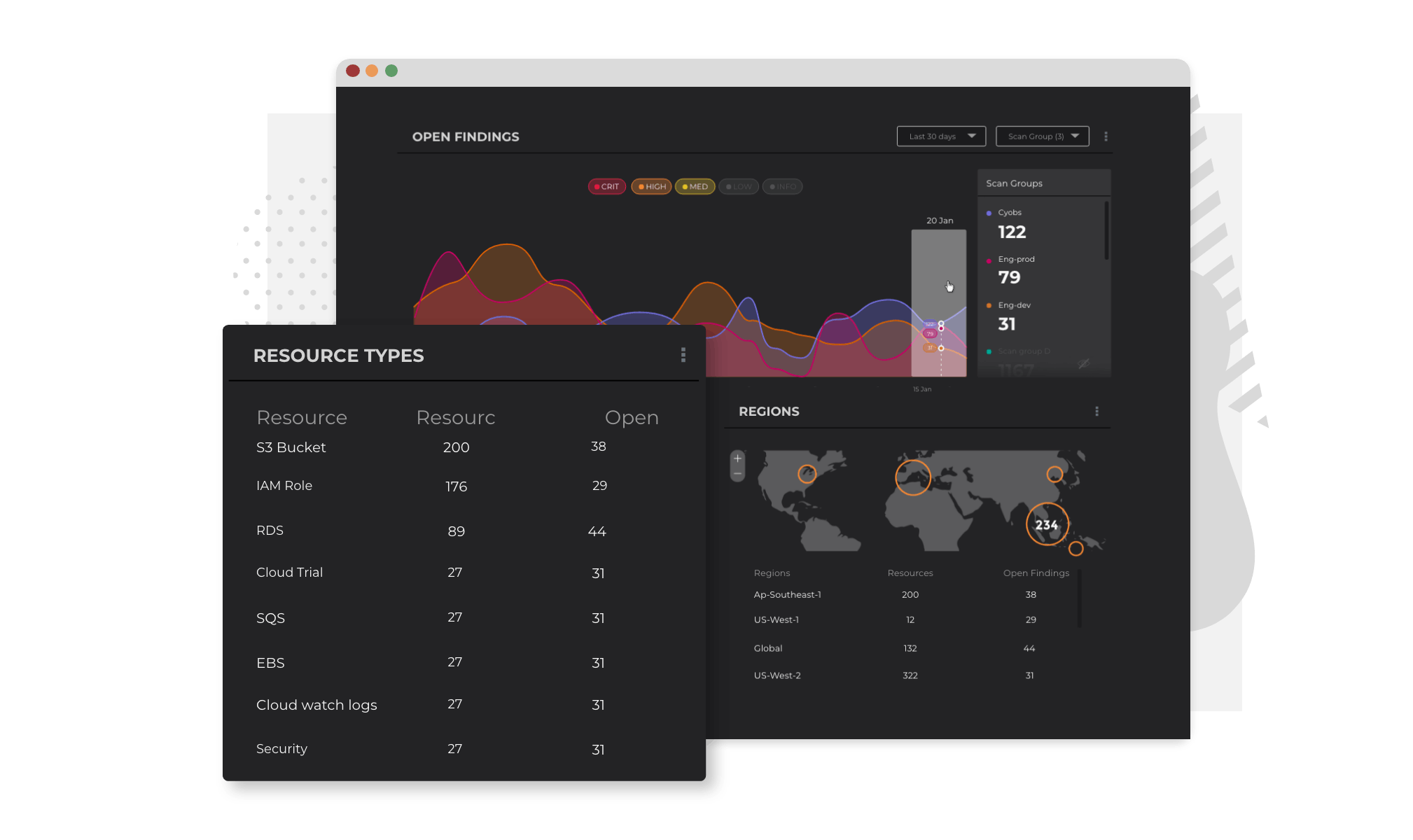The height and width of the screenshot is (840, 1413).
Task: Toggle the CRIT severity filter
Action: (x=606, y=187)
